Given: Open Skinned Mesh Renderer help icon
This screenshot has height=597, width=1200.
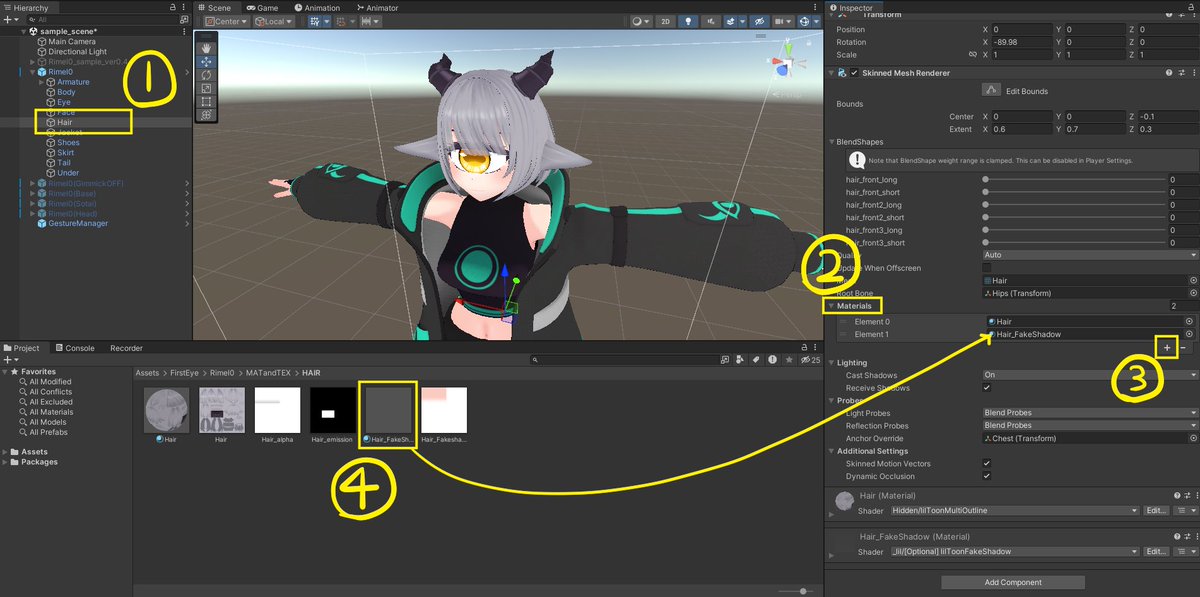Looking at the screenshot, I should point(1169,73).
